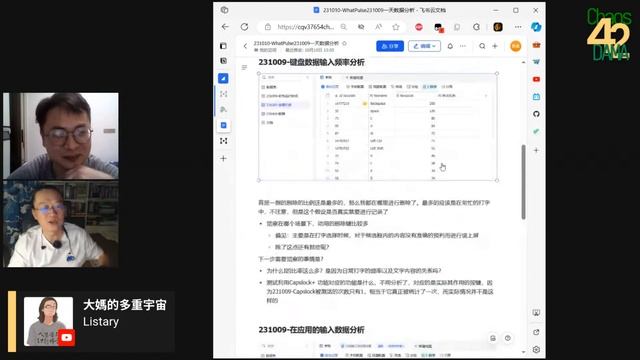Open the YouTube icon in Edge sidebar
This screenshot has width=640, height=360.
(x=536, y=79)
